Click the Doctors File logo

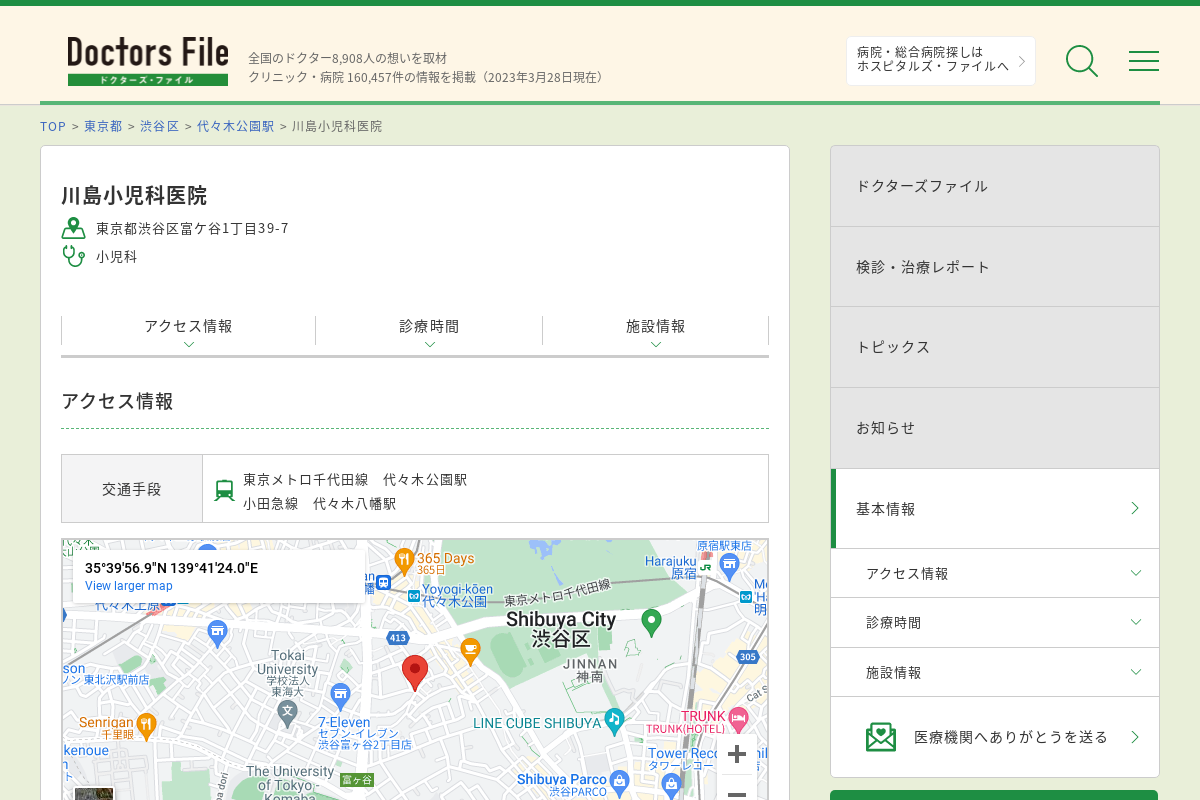click(148, 61)
